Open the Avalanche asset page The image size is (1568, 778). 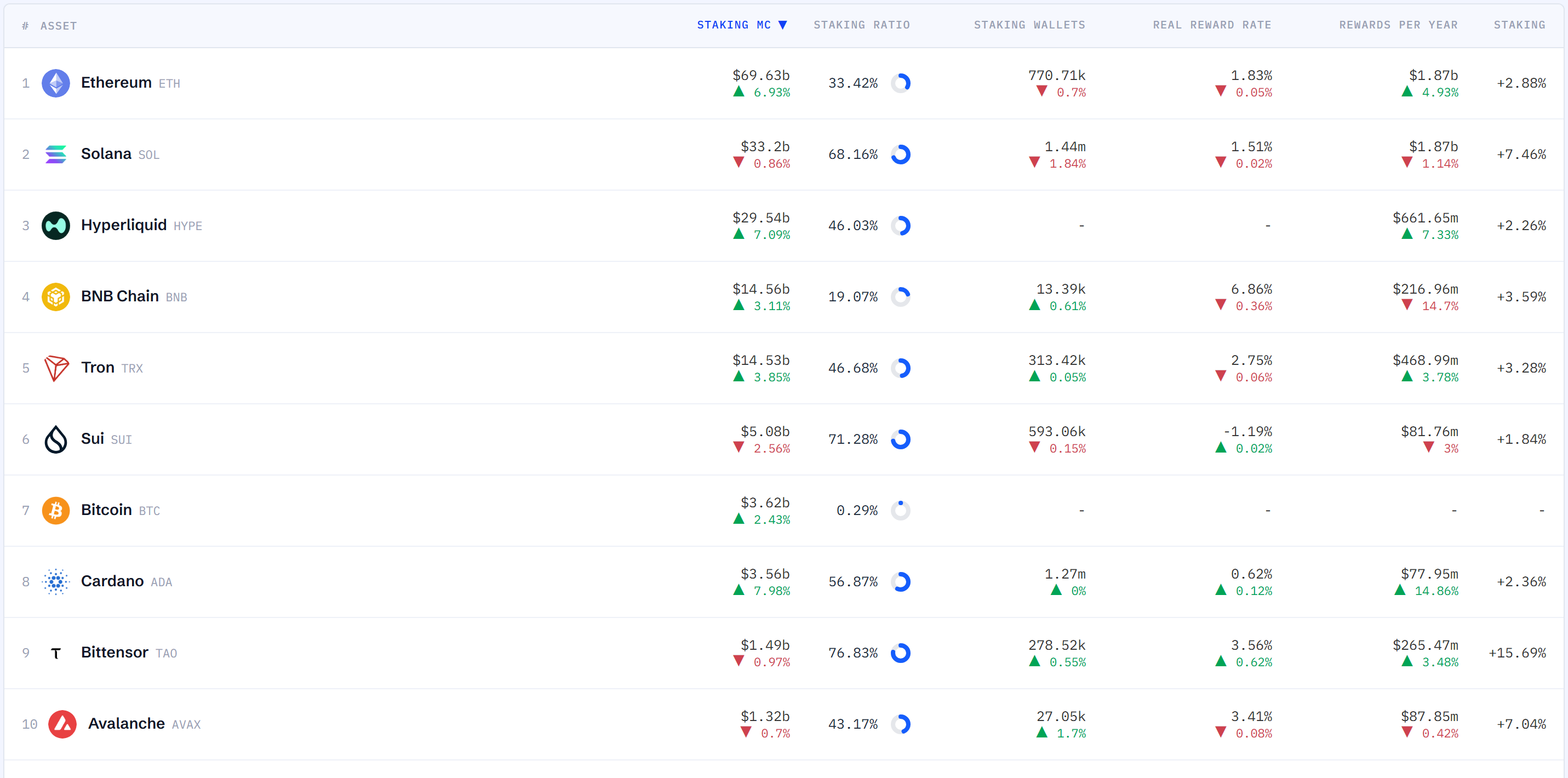pos(127,724)
